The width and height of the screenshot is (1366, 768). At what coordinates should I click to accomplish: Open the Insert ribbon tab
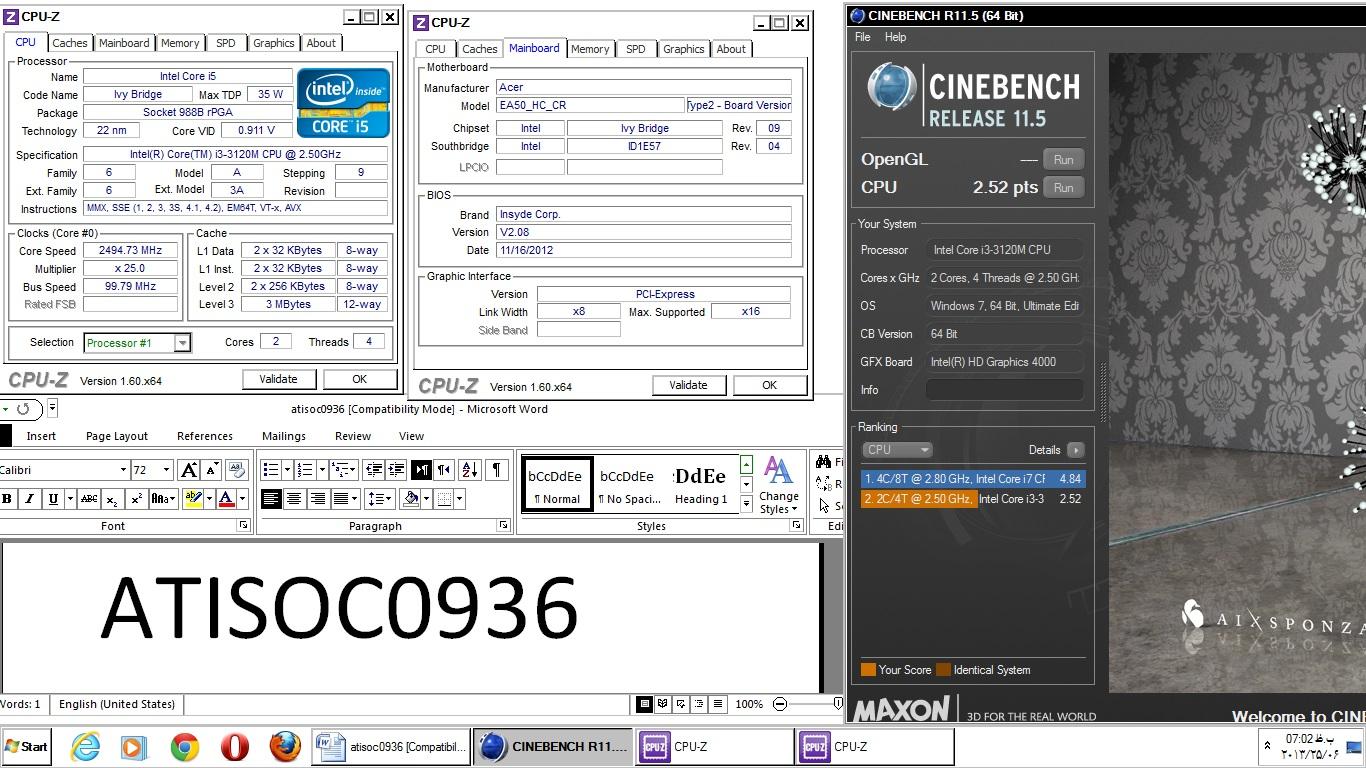(x=41, y=436)
